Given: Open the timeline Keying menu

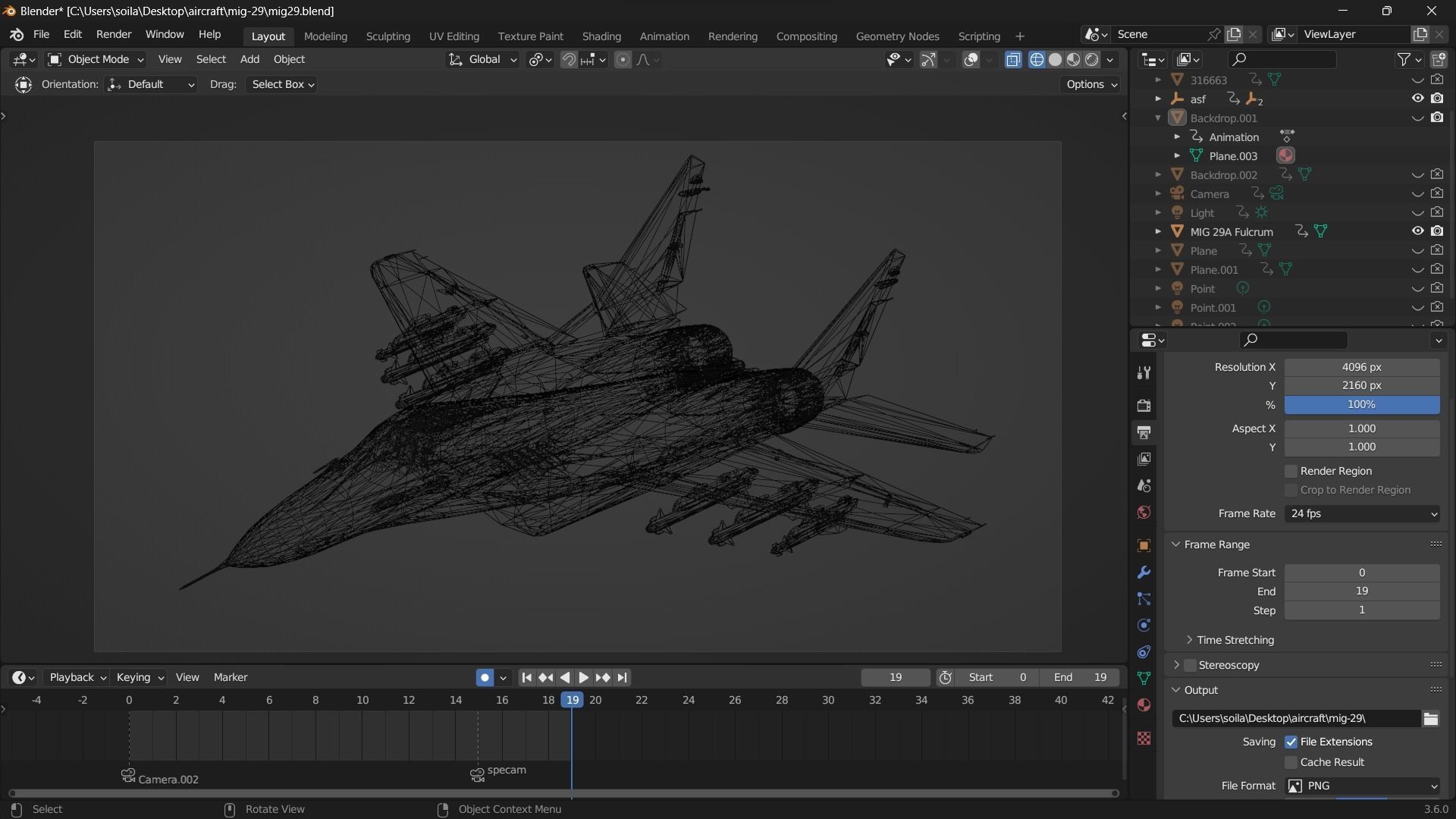Looking at the screenshot, I should point(140,677).
